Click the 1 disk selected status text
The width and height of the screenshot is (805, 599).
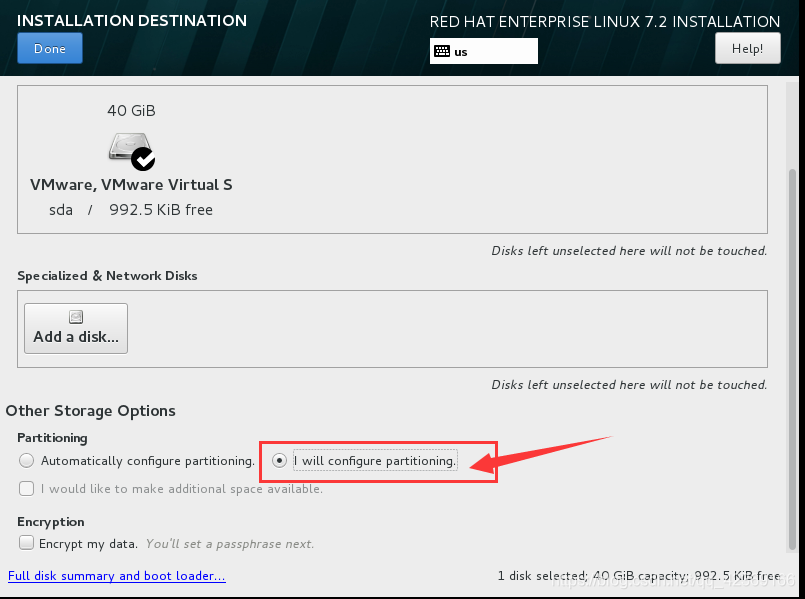tap(639, 576)
